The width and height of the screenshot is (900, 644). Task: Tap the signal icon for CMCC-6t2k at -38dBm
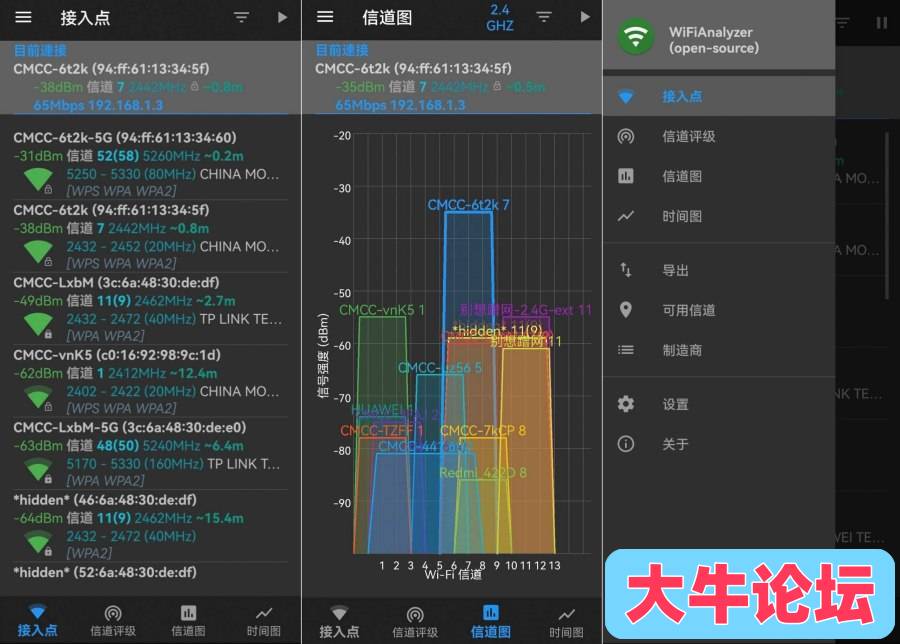(x=38, y=252)
